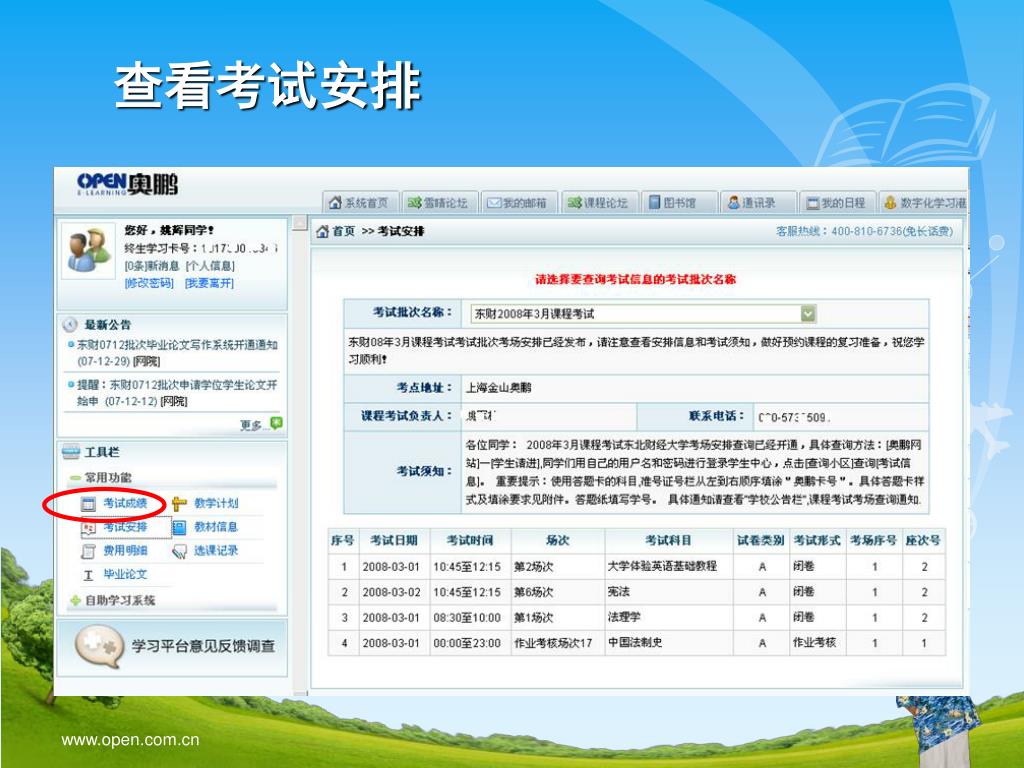Viewport: 1024px width, 768px height.
Task: Click the 考试科目 column header
Action: click(x=668, y=540)
